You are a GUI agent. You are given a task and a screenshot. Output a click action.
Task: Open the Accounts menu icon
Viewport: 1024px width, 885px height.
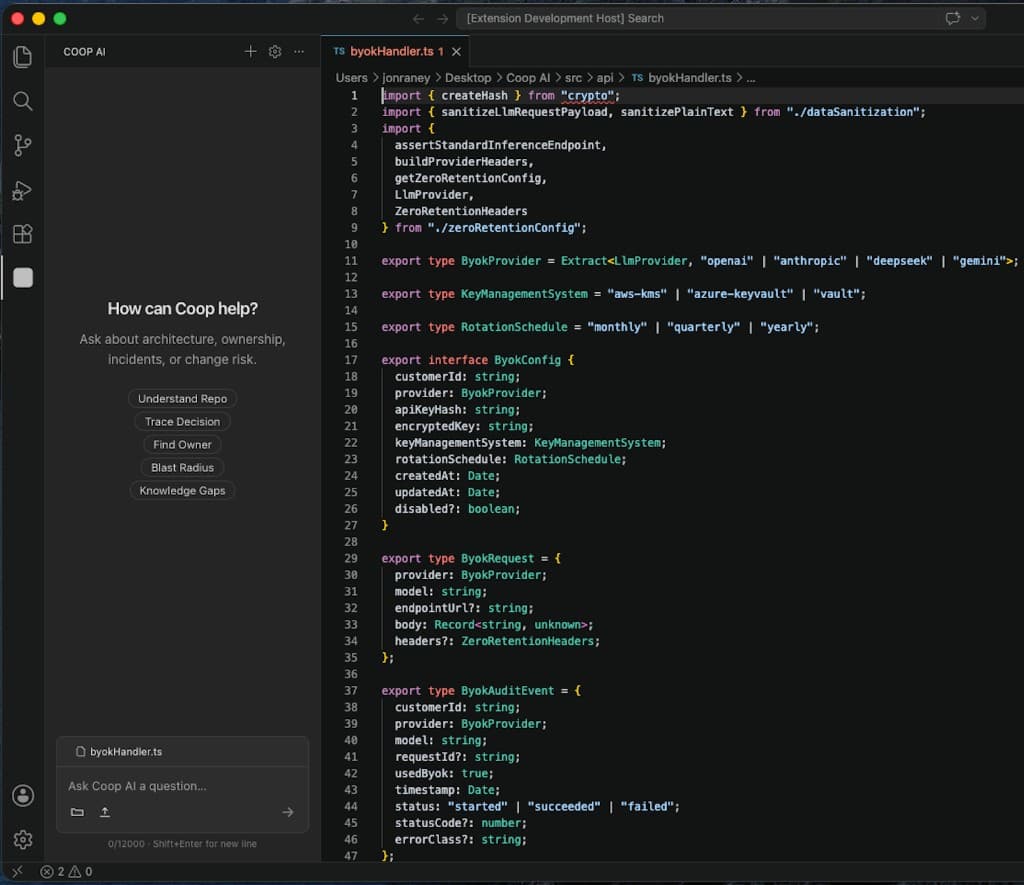point(23,796)
